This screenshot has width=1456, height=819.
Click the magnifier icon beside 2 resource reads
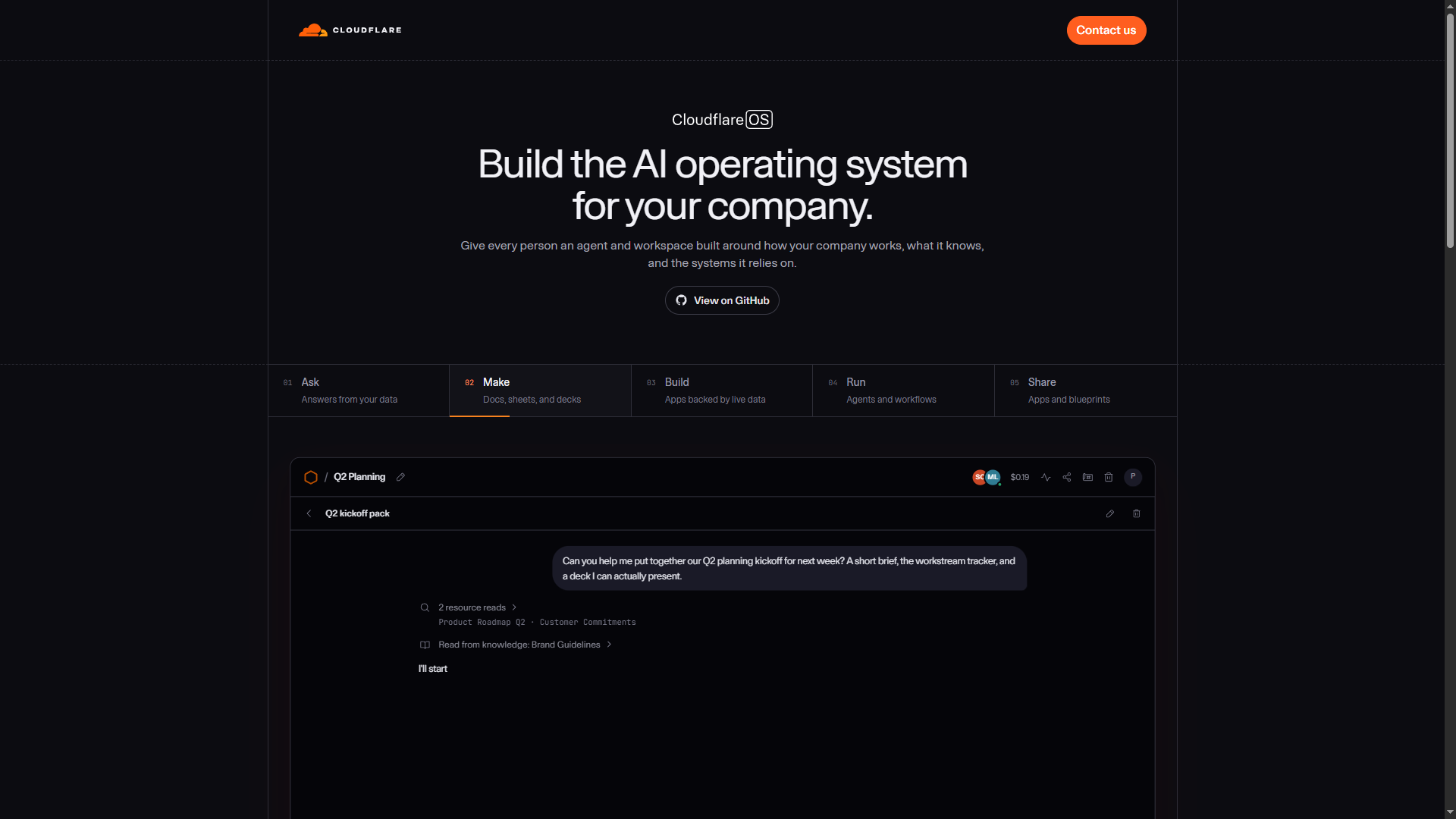[425, 607]
